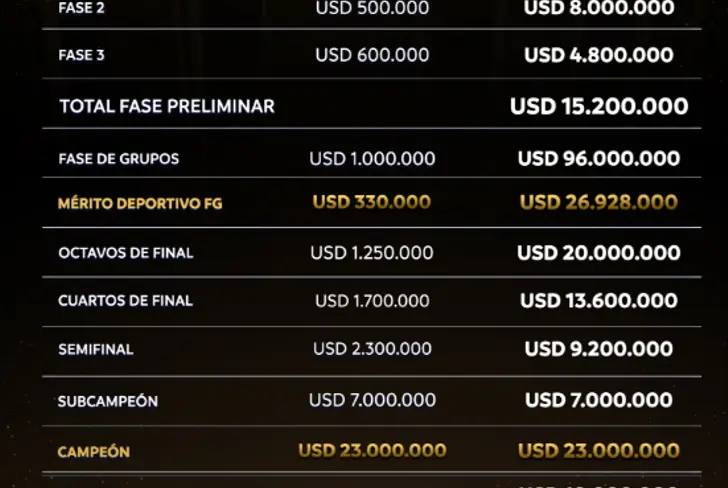Click the FASE 2 row label

[82, 9]
